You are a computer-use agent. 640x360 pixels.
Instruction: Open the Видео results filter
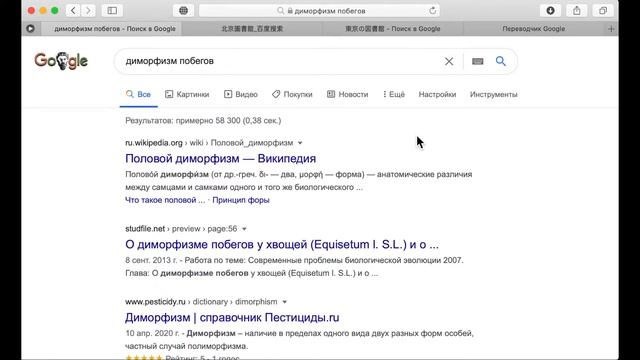[241, 94]
